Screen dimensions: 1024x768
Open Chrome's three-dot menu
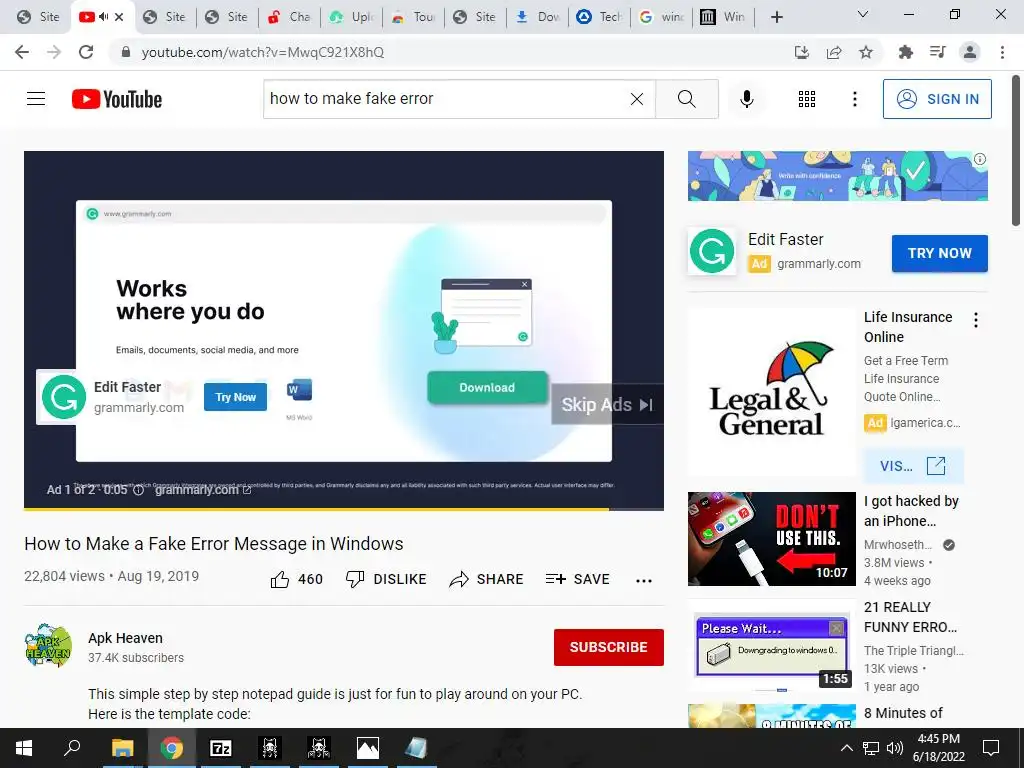coord(1002,52)
